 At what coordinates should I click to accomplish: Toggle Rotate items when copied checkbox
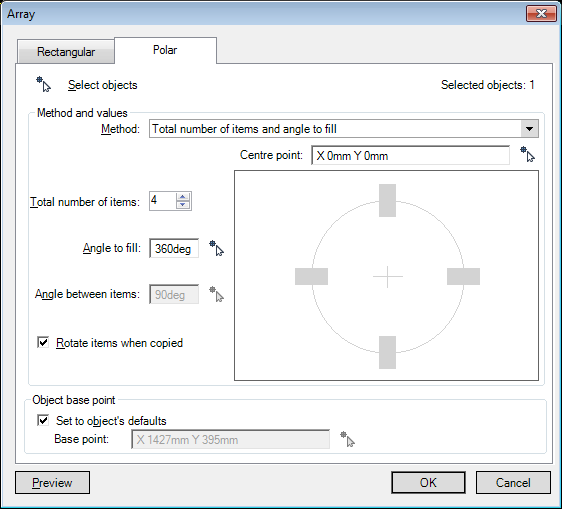[43, 342]
